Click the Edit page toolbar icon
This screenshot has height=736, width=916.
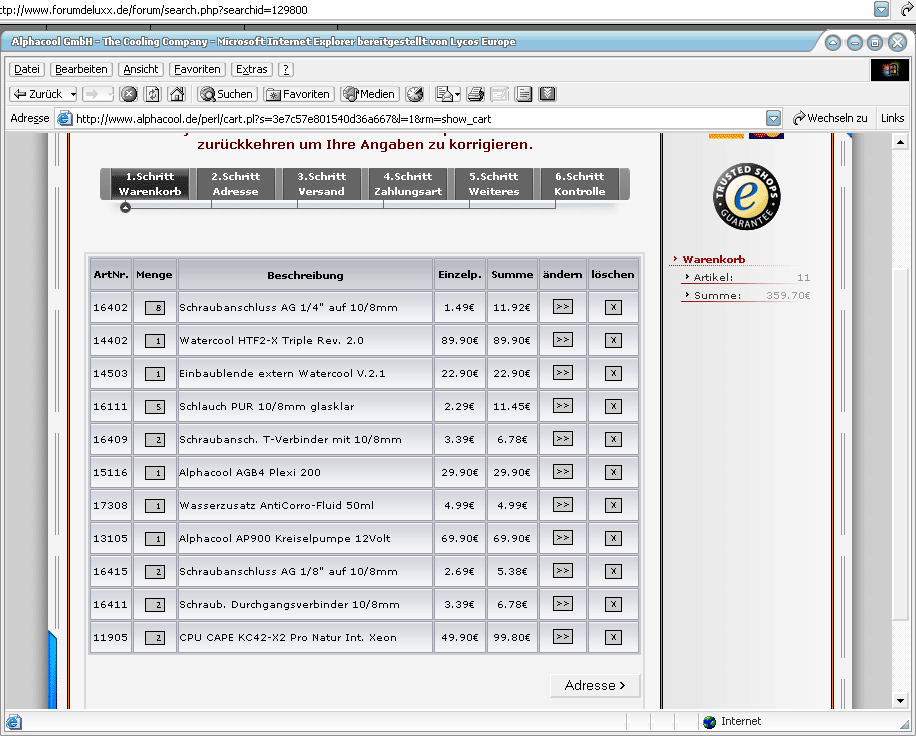(x=499, y=94)
